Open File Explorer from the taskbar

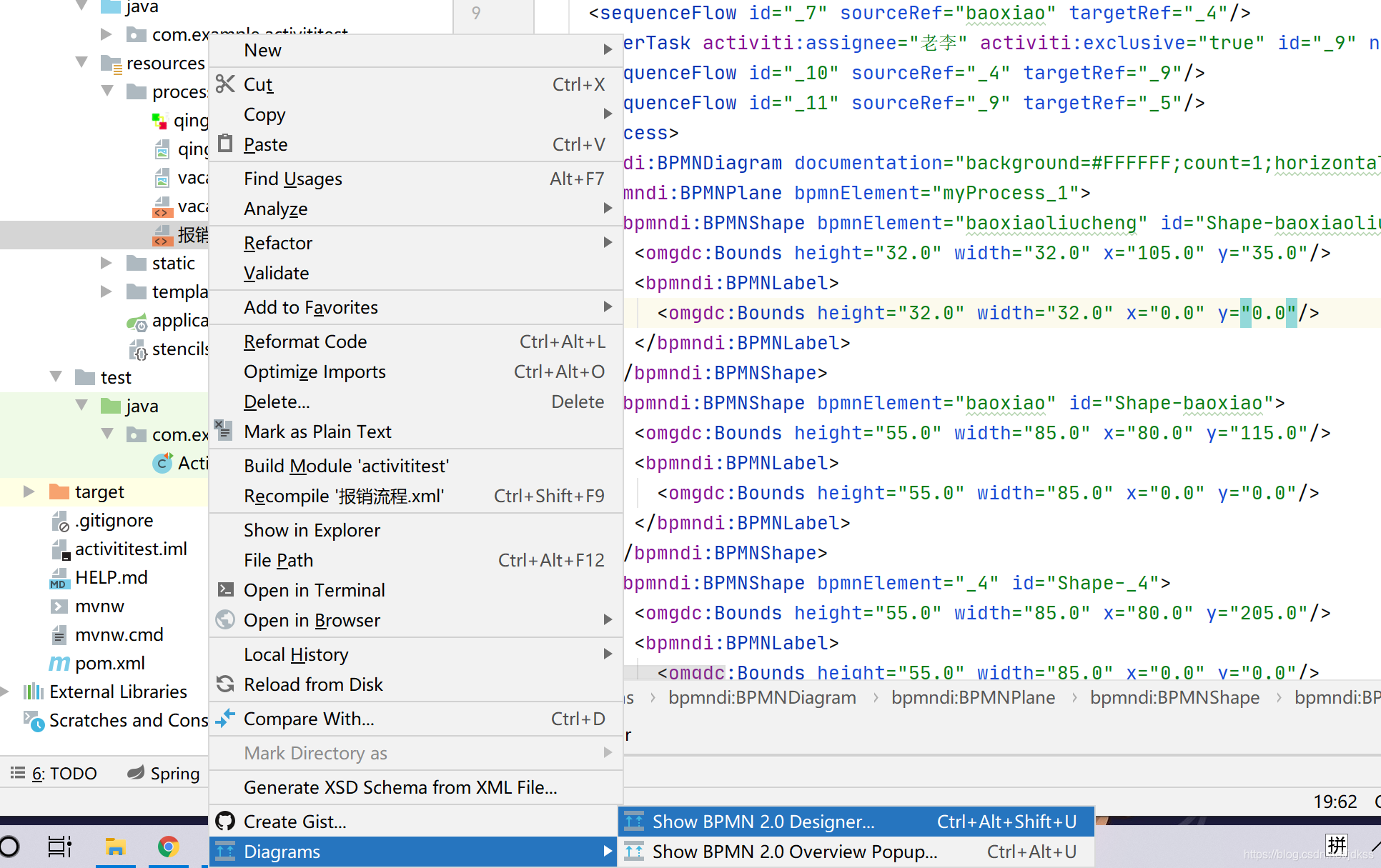coord(115,847)
